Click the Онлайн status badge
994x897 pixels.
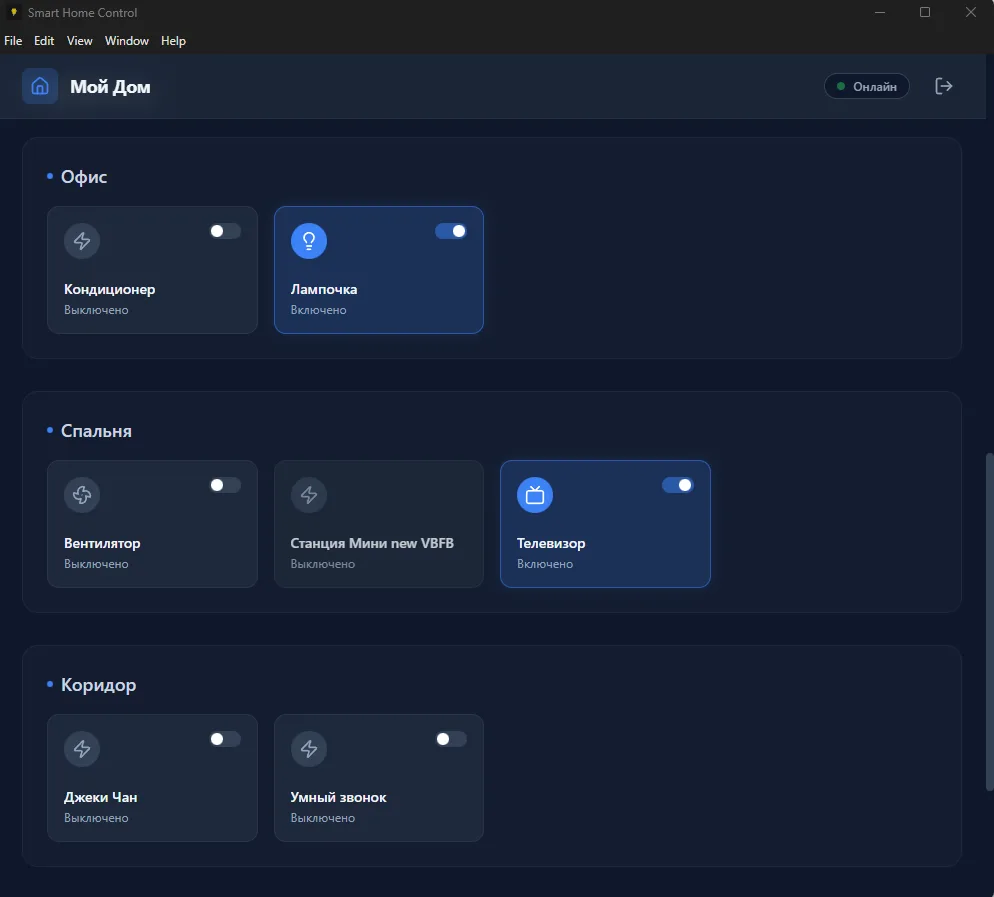point(866,87)
